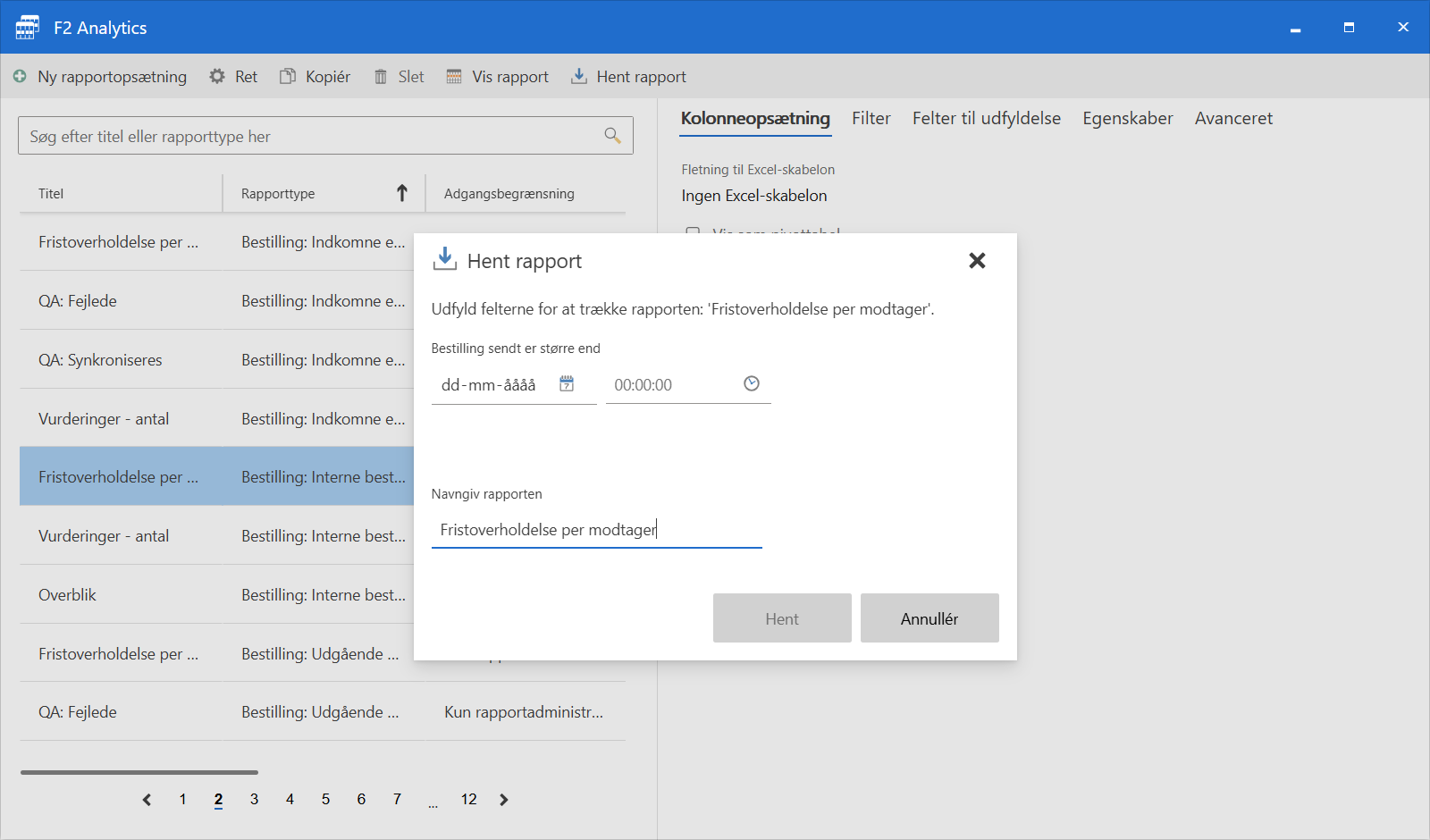Switch to the Filter tab
Screen dimensions: 1430x840
tap(871, 118)
